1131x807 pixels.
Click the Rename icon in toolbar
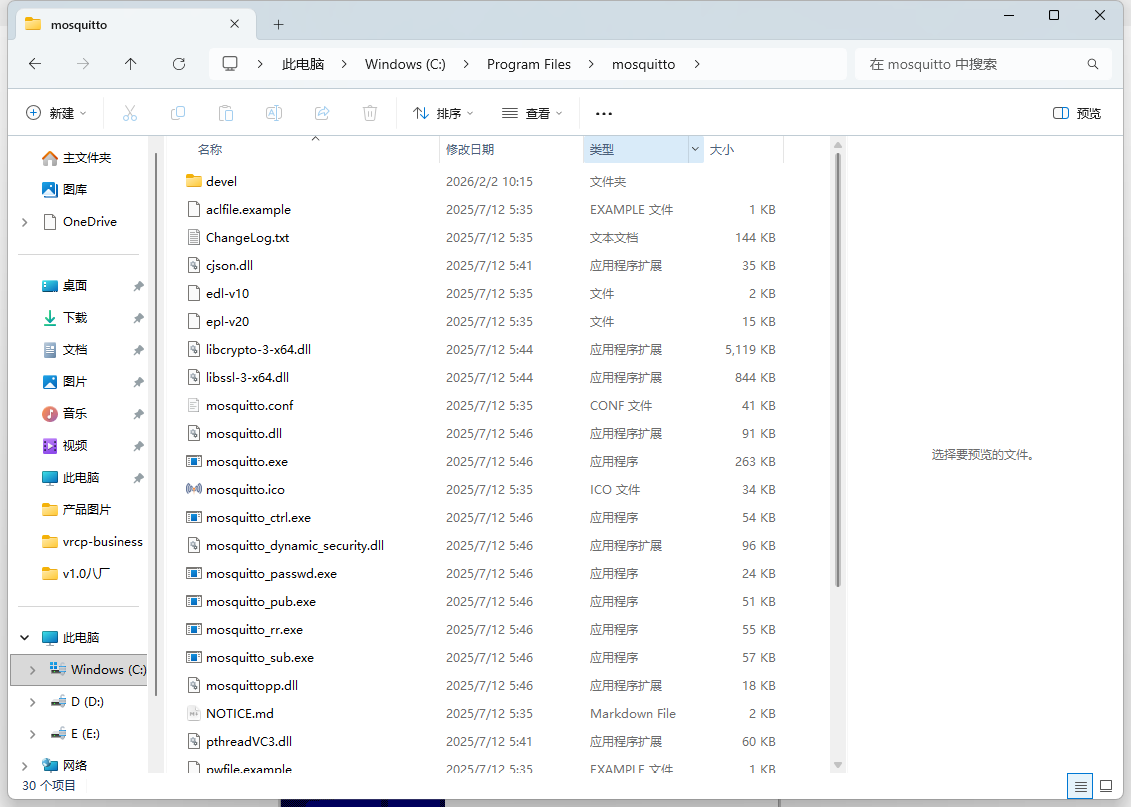coord(274,113)
